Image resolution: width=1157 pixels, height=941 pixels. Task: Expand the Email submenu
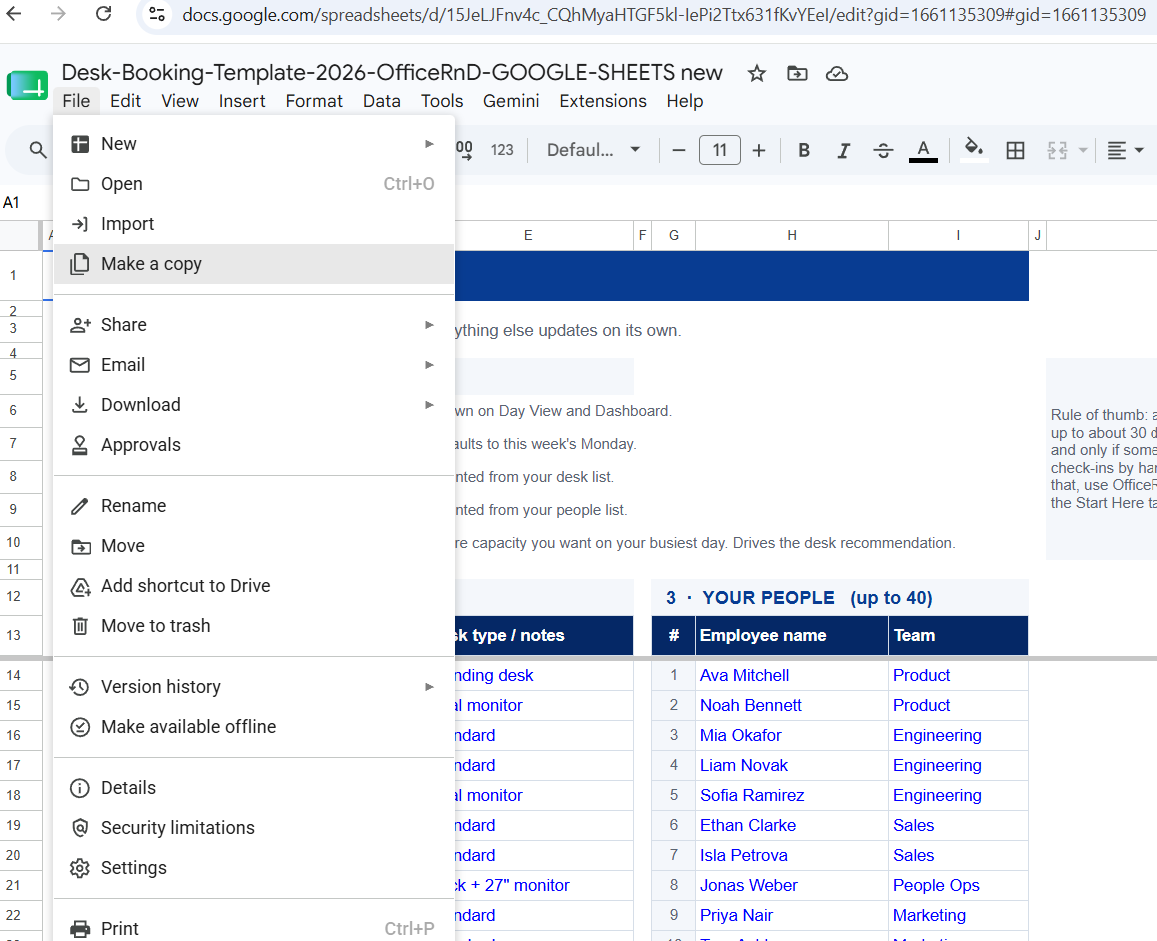(x=254, y=365)
